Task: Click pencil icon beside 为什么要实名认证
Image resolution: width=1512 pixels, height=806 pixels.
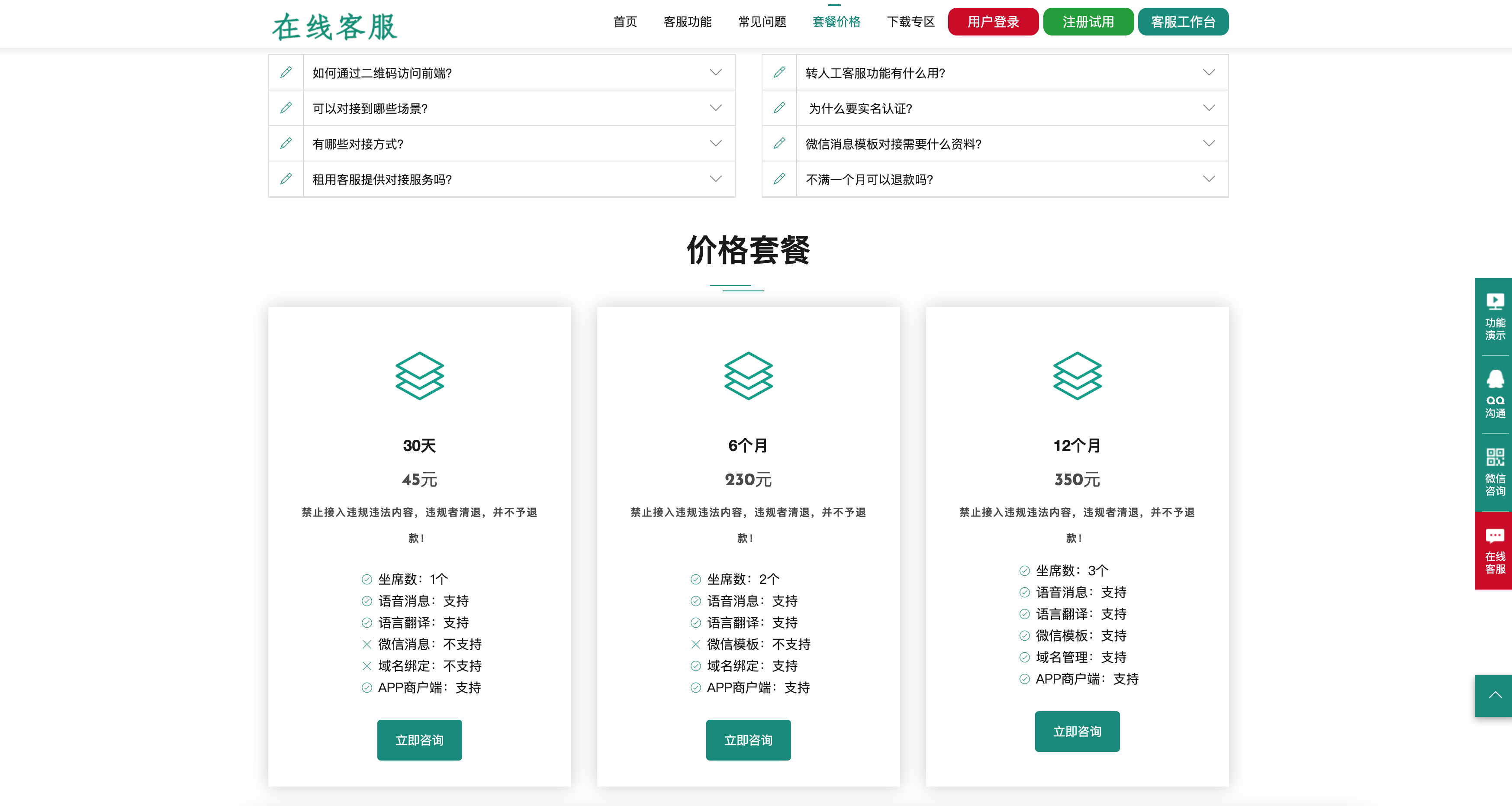Action: click(779, 108)
